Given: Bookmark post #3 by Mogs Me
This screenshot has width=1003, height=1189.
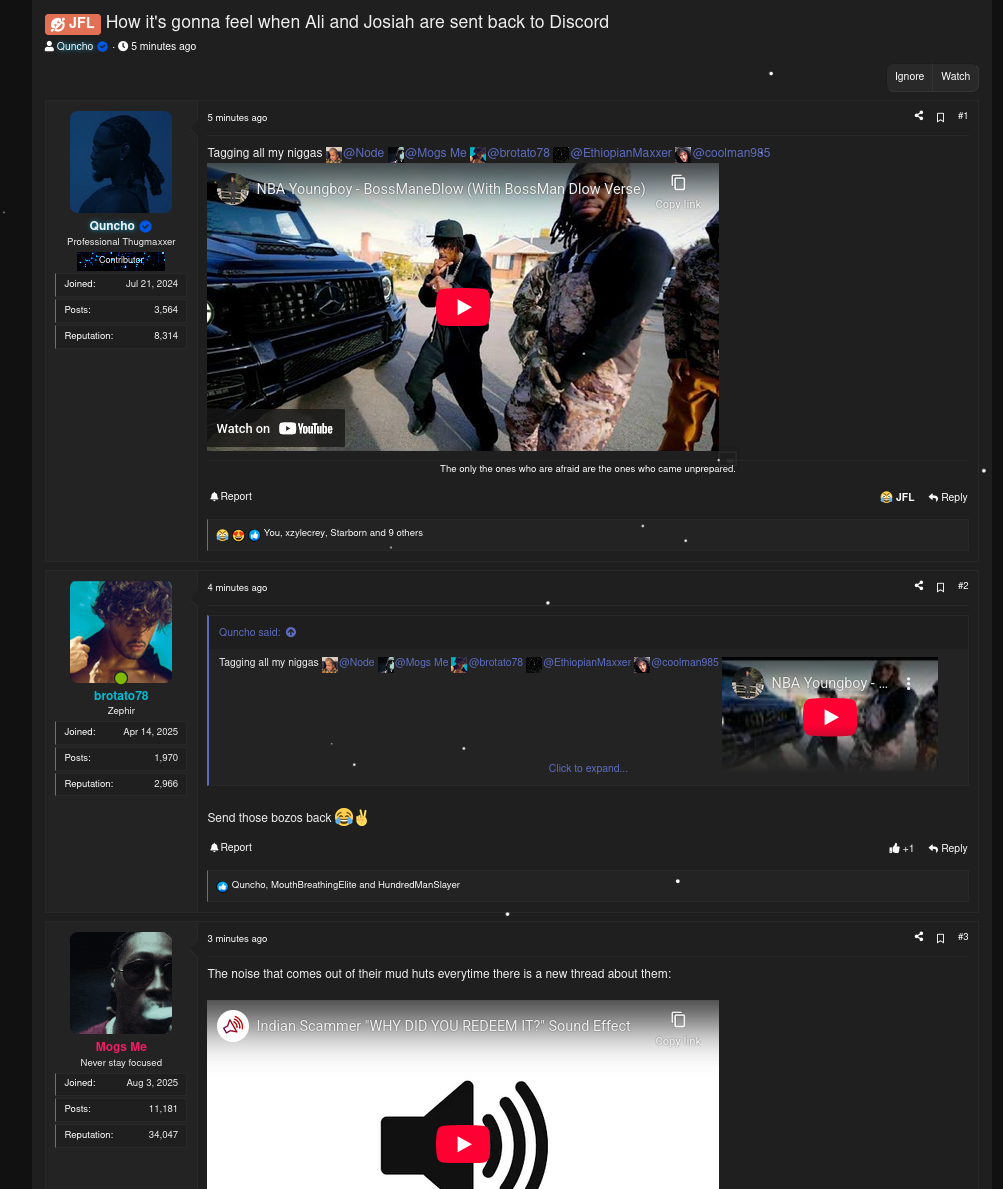Looking at the screenshot, I should 940,938.
